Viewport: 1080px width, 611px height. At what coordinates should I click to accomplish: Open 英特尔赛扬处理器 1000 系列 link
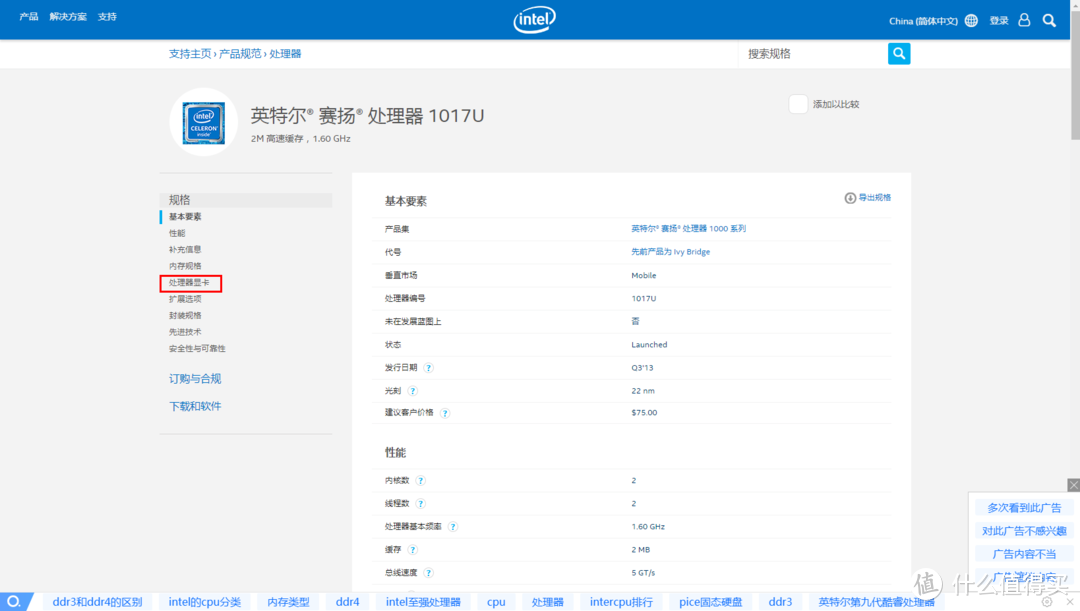pyautogui.click(x=689, y=229)
